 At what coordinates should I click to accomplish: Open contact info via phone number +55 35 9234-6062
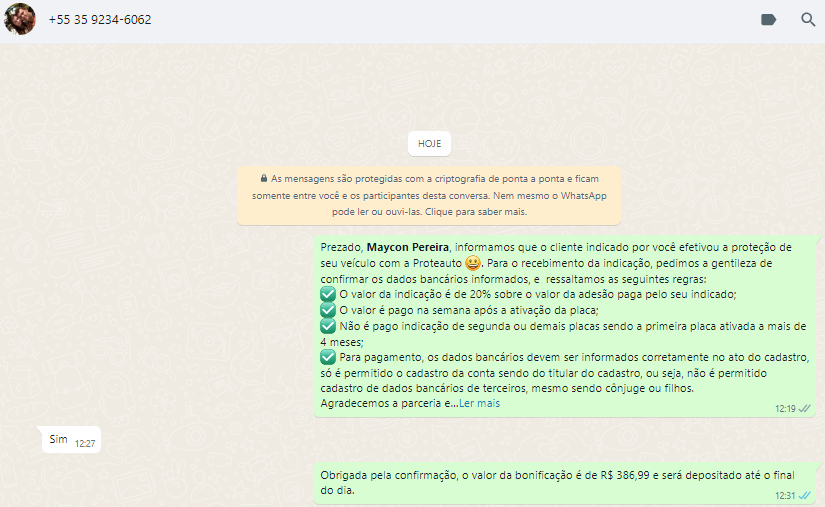100,20
